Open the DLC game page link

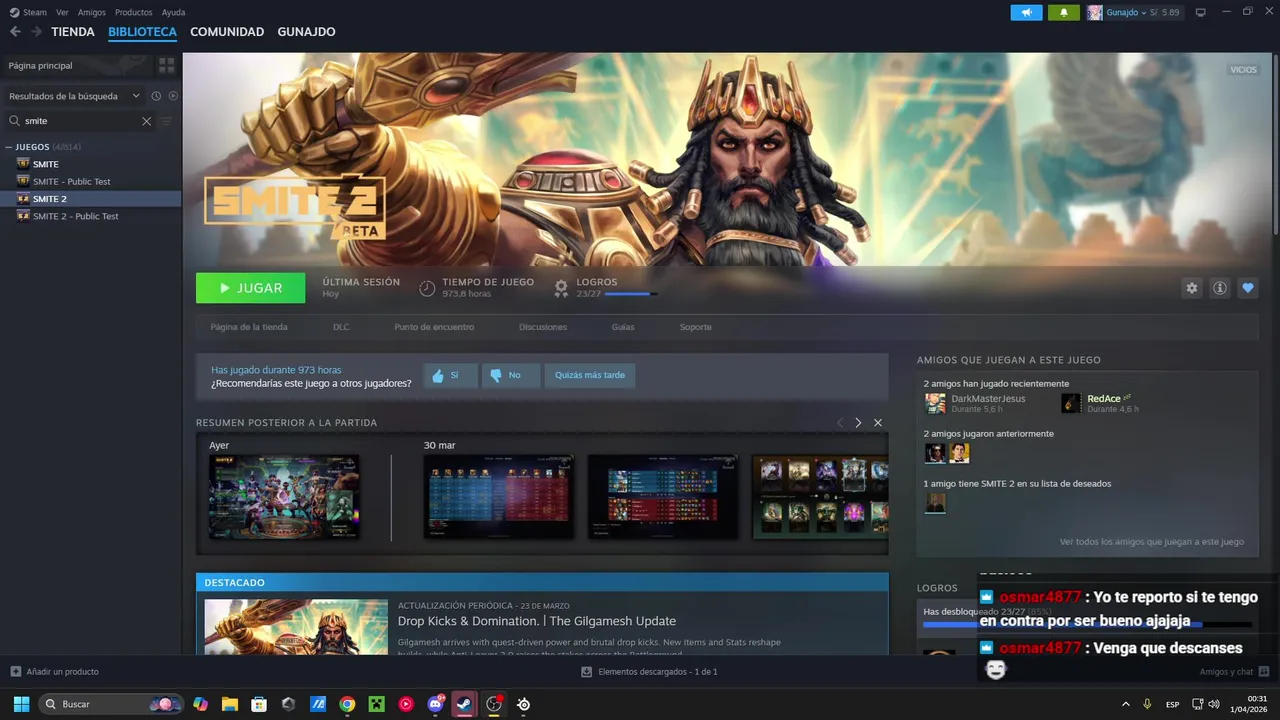pyautogui.click(x=341, y=327)
